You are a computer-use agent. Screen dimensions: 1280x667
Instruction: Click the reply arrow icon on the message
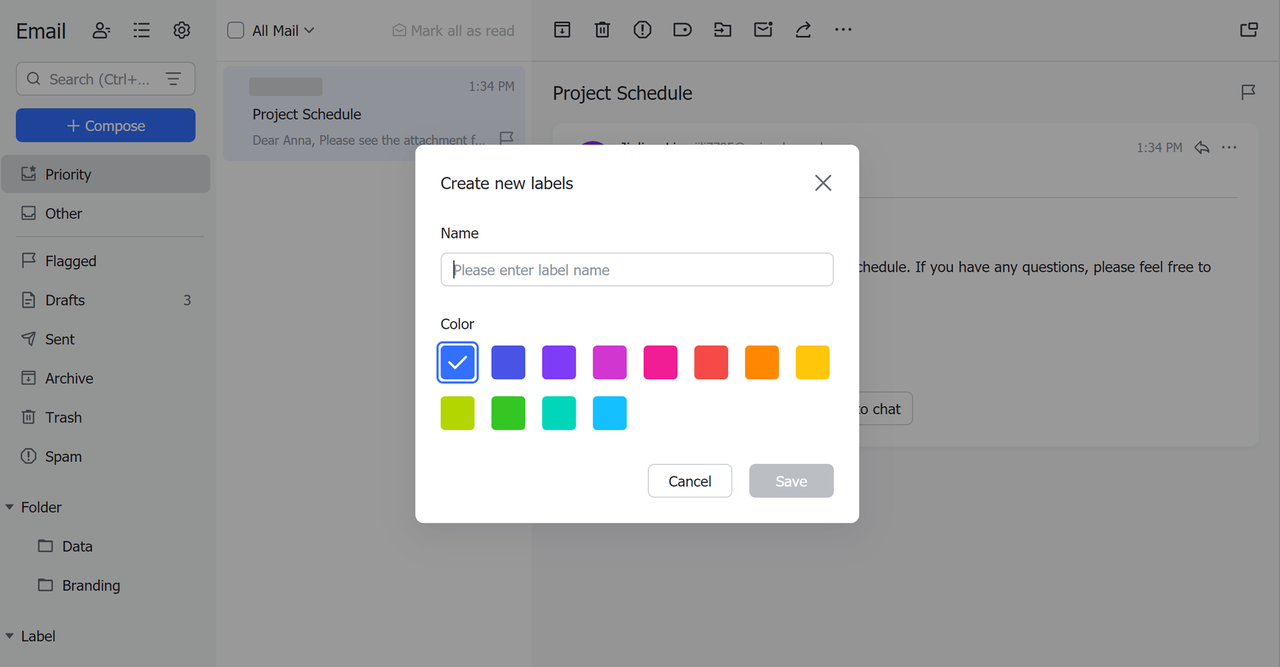(1202, 147)
